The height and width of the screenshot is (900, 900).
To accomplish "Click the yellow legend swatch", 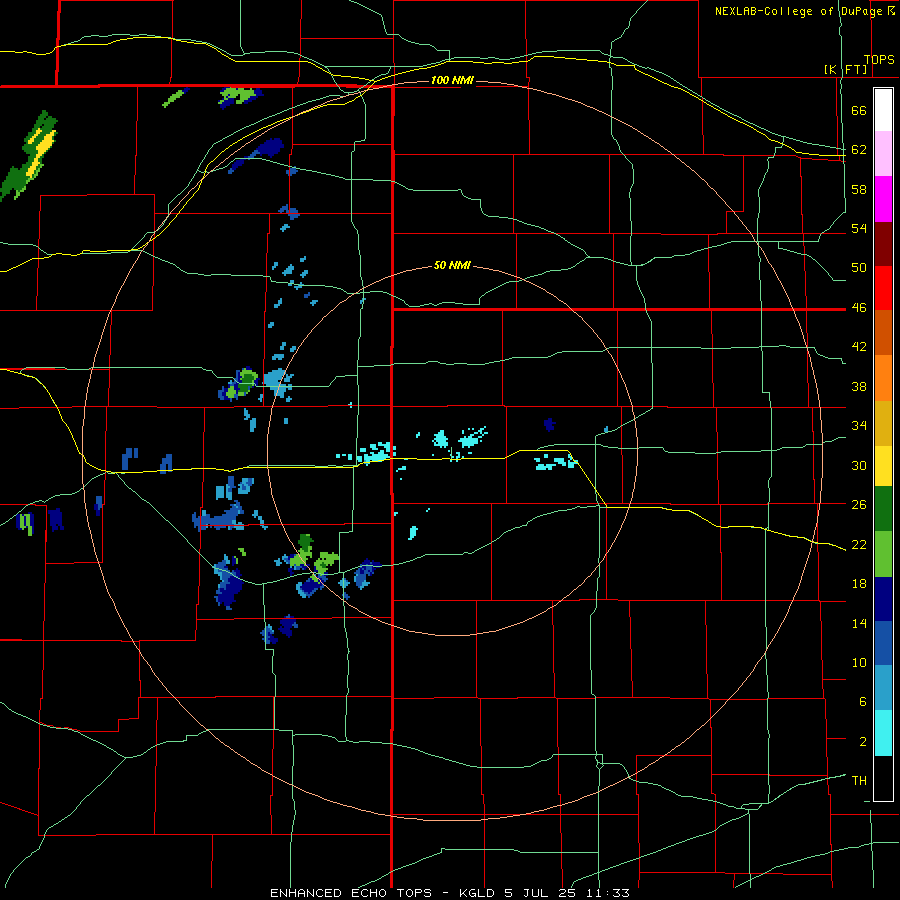I will point(883,465).
